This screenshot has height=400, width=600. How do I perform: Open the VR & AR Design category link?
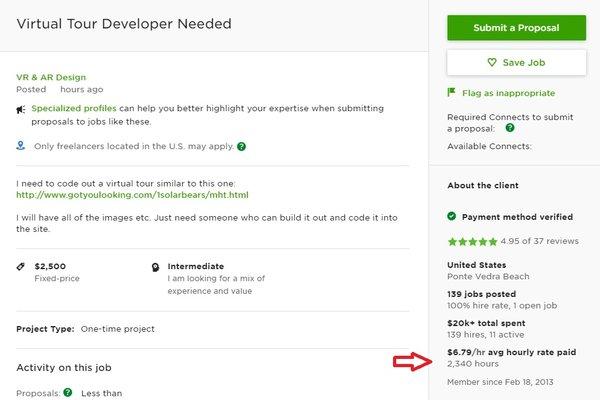[51, 77]
